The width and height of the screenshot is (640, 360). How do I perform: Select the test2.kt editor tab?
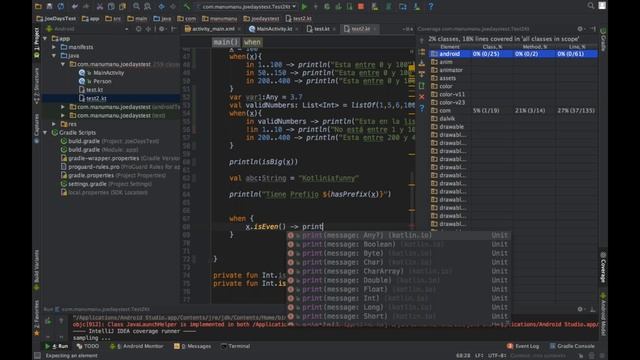click(360, 29)
